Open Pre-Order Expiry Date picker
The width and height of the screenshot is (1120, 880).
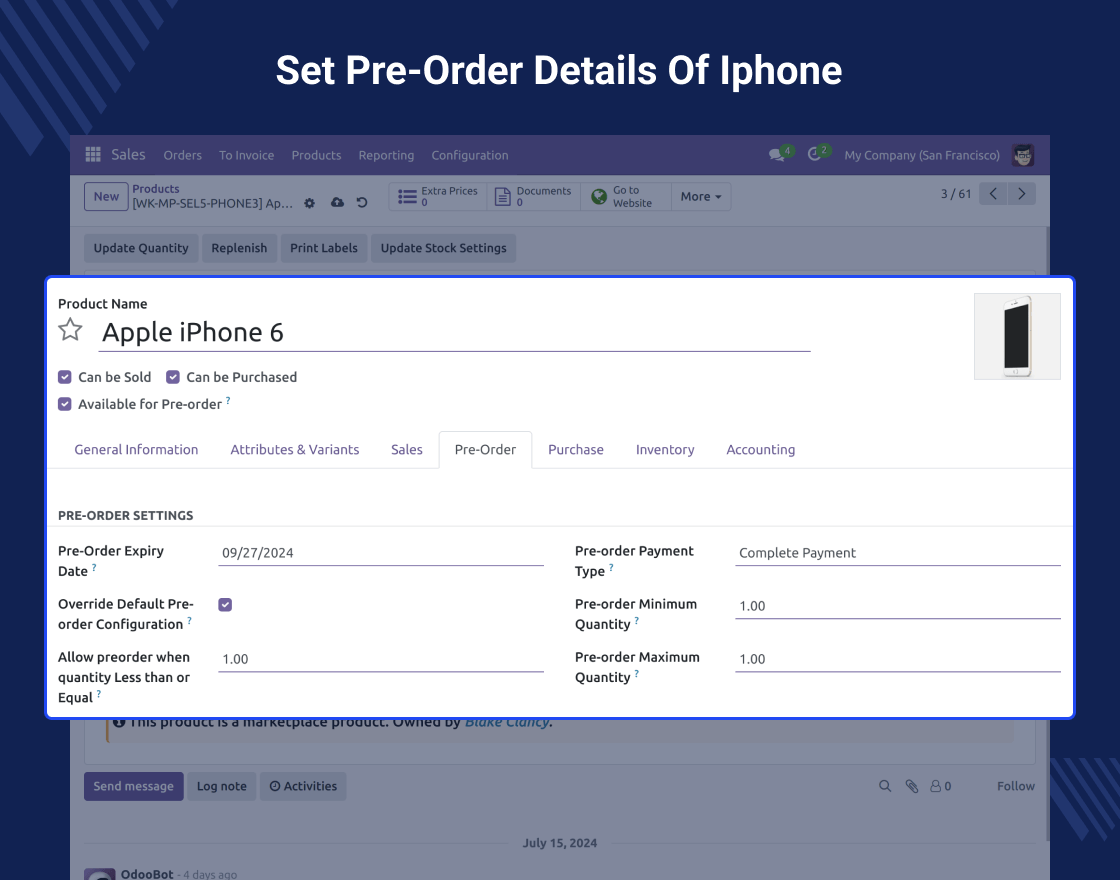pyautogui.click(x=381, y=553)
